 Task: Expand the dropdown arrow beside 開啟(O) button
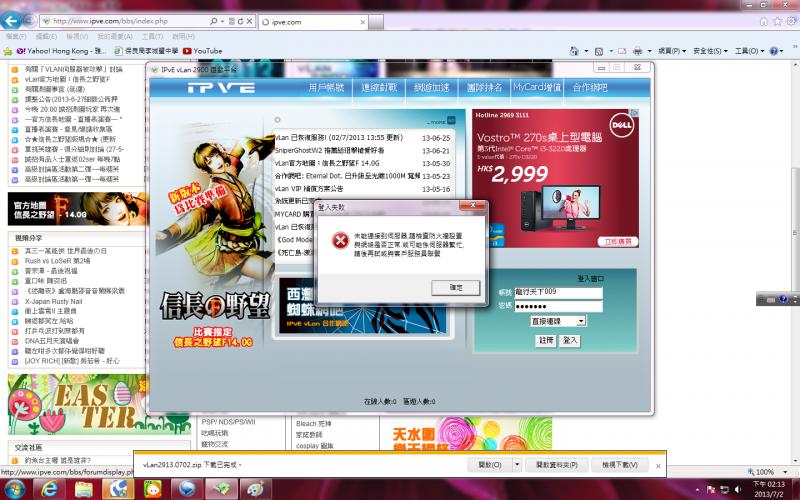(517, 465)
